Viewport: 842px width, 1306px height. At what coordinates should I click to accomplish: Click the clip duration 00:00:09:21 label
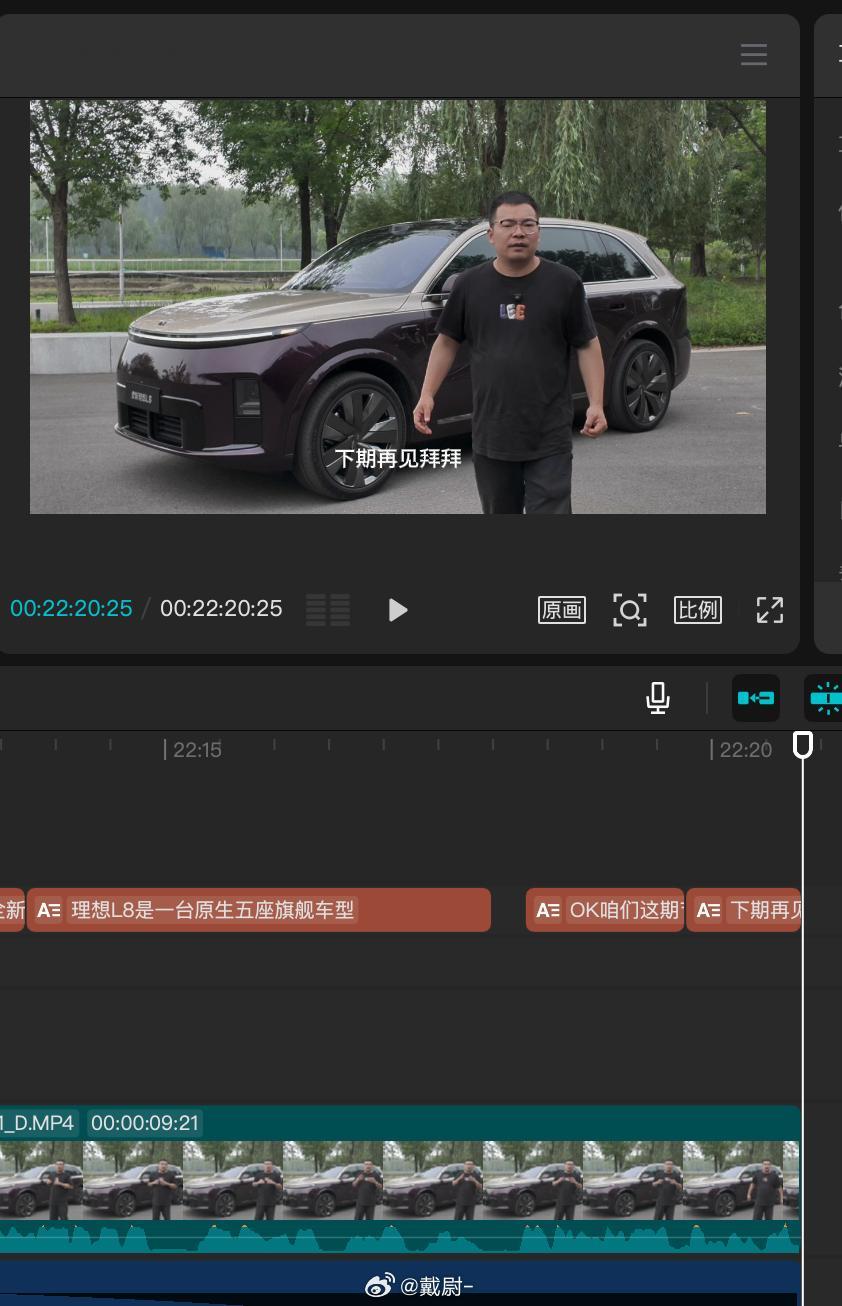coord(145,1123)
